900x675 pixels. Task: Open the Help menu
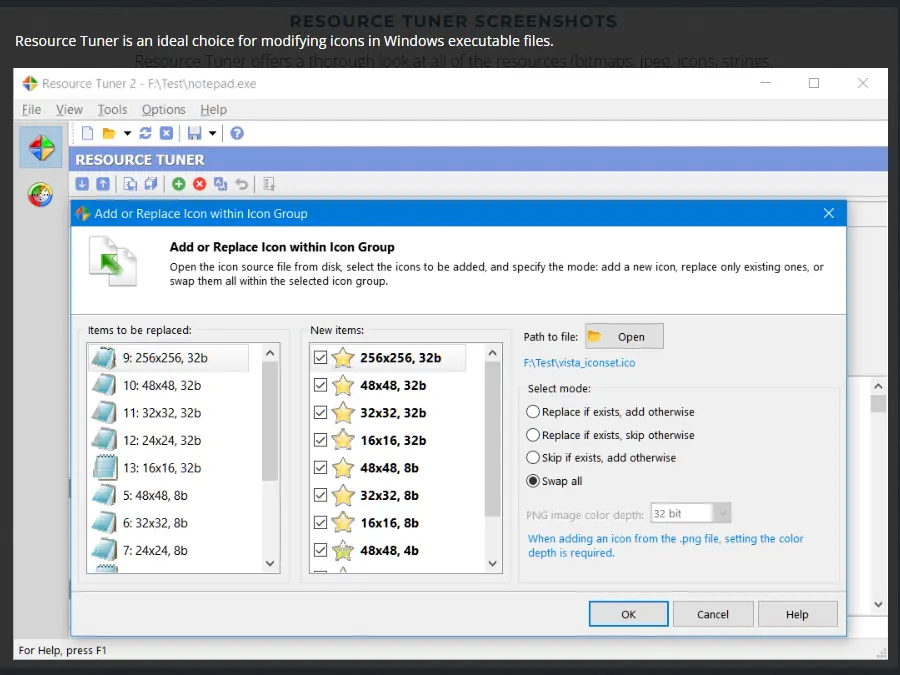point(214,110)
